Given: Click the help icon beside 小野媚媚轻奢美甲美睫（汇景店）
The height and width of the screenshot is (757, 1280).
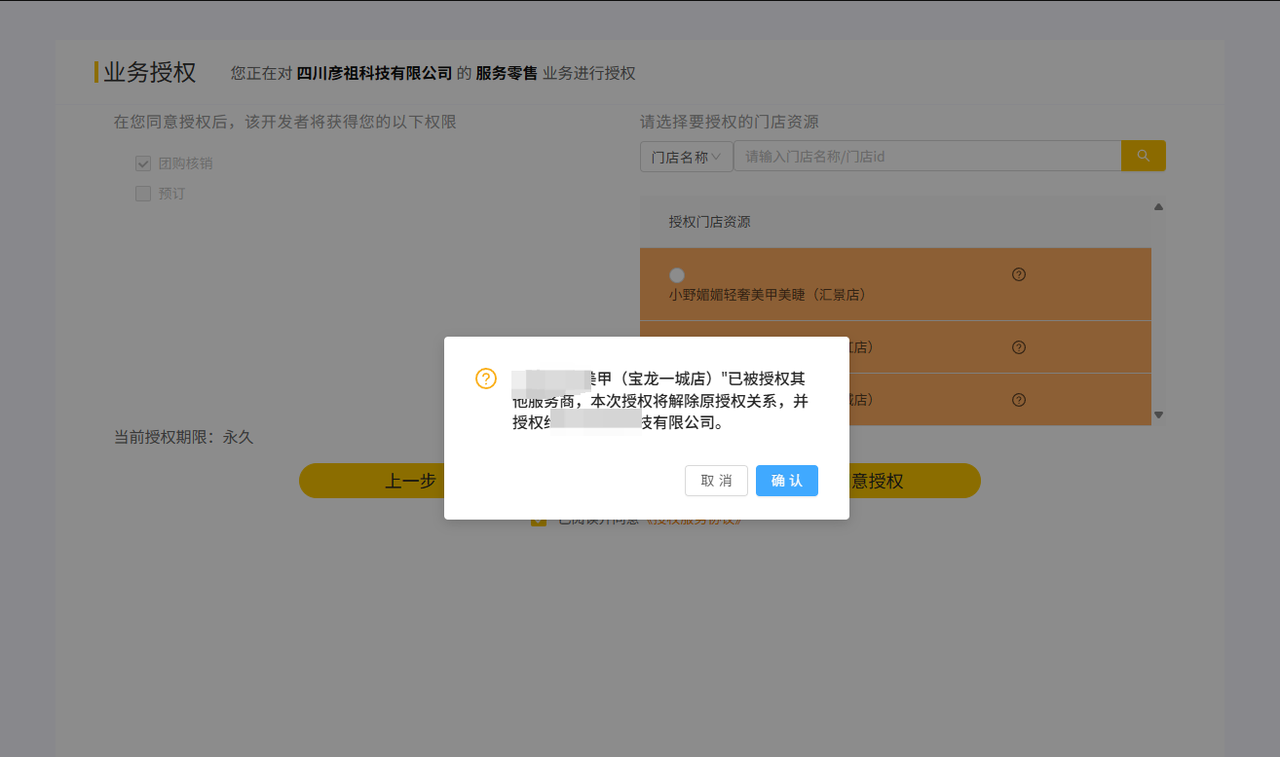Looking at the screenshot, I should 1019,275.
